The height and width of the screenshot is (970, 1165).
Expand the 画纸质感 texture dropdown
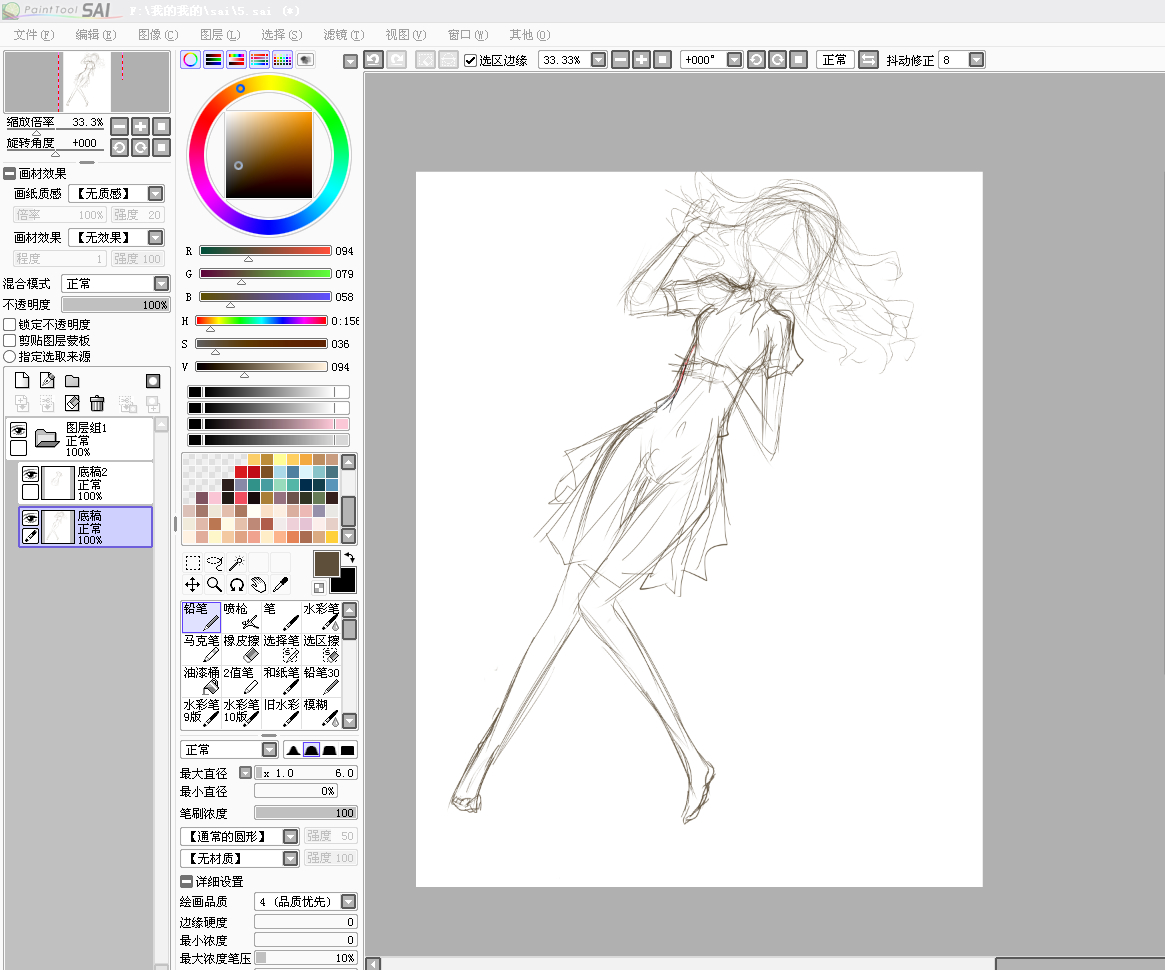pyautogui.click(x=155, y=194)
